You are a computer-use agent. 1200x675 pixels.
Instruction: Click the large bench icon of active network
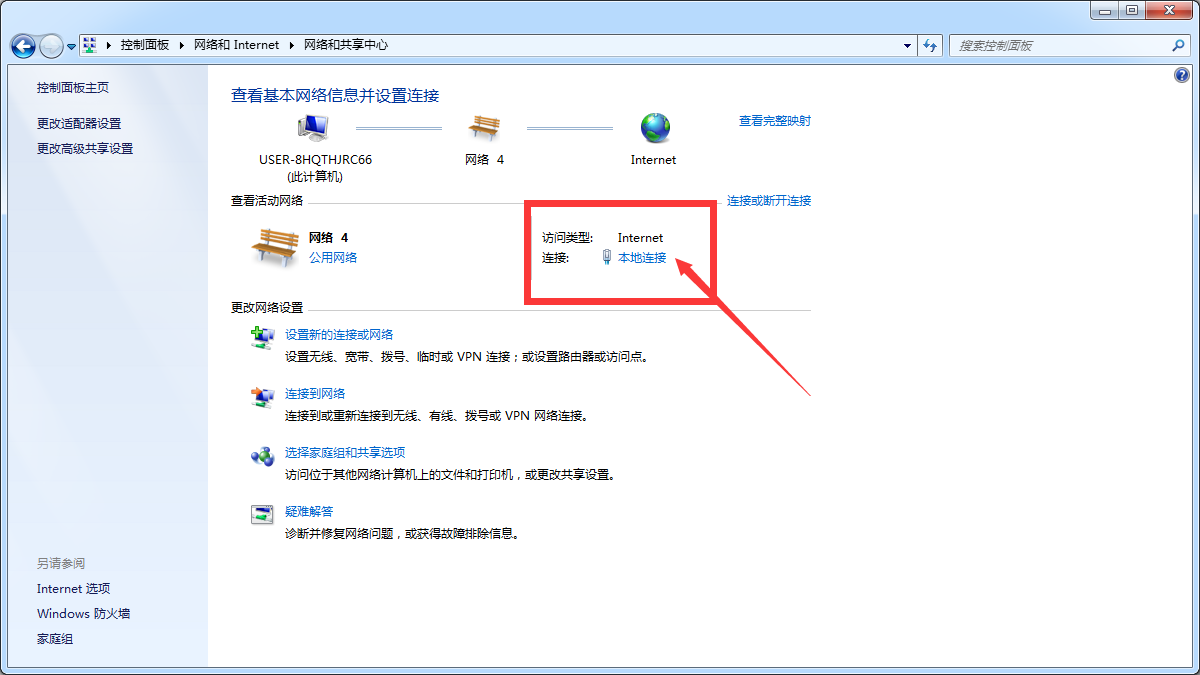[x=275, y=246]
